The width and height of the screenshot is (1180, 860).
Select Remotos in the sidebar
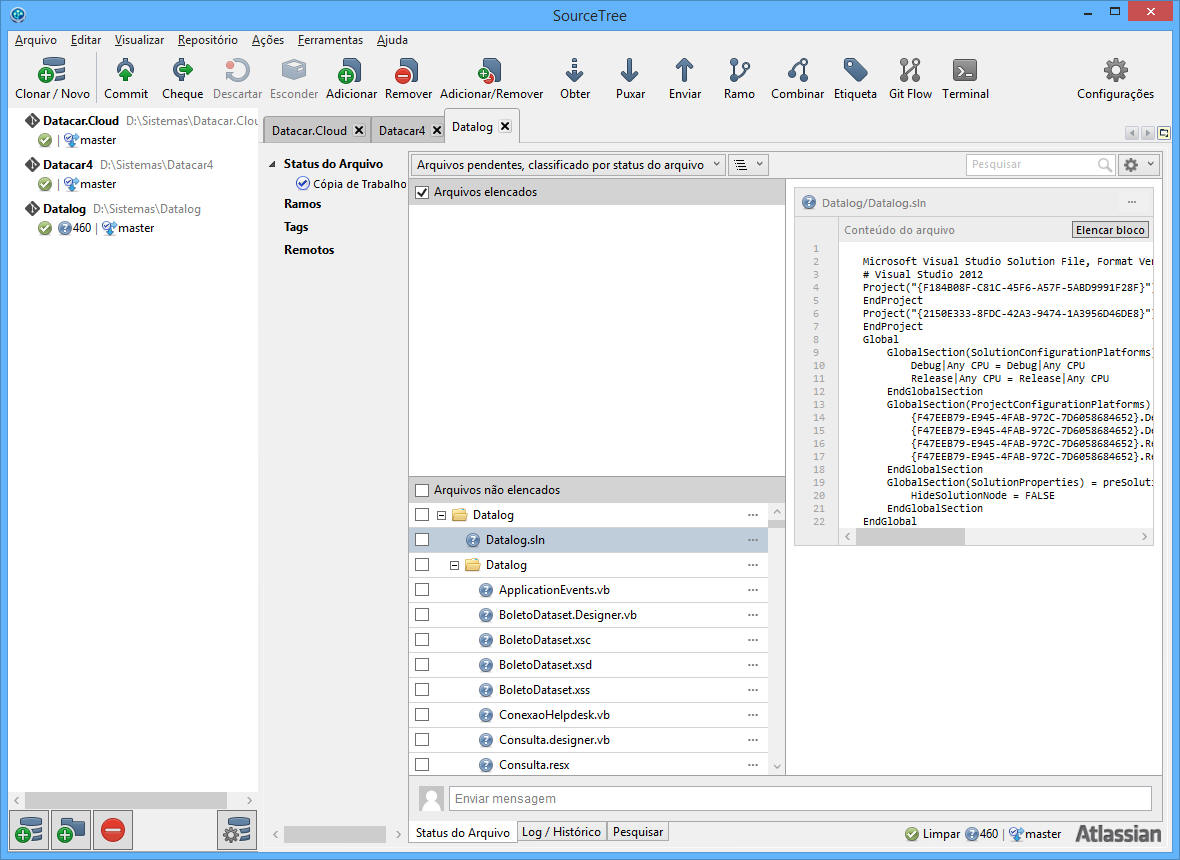click(x=309, y=250)
